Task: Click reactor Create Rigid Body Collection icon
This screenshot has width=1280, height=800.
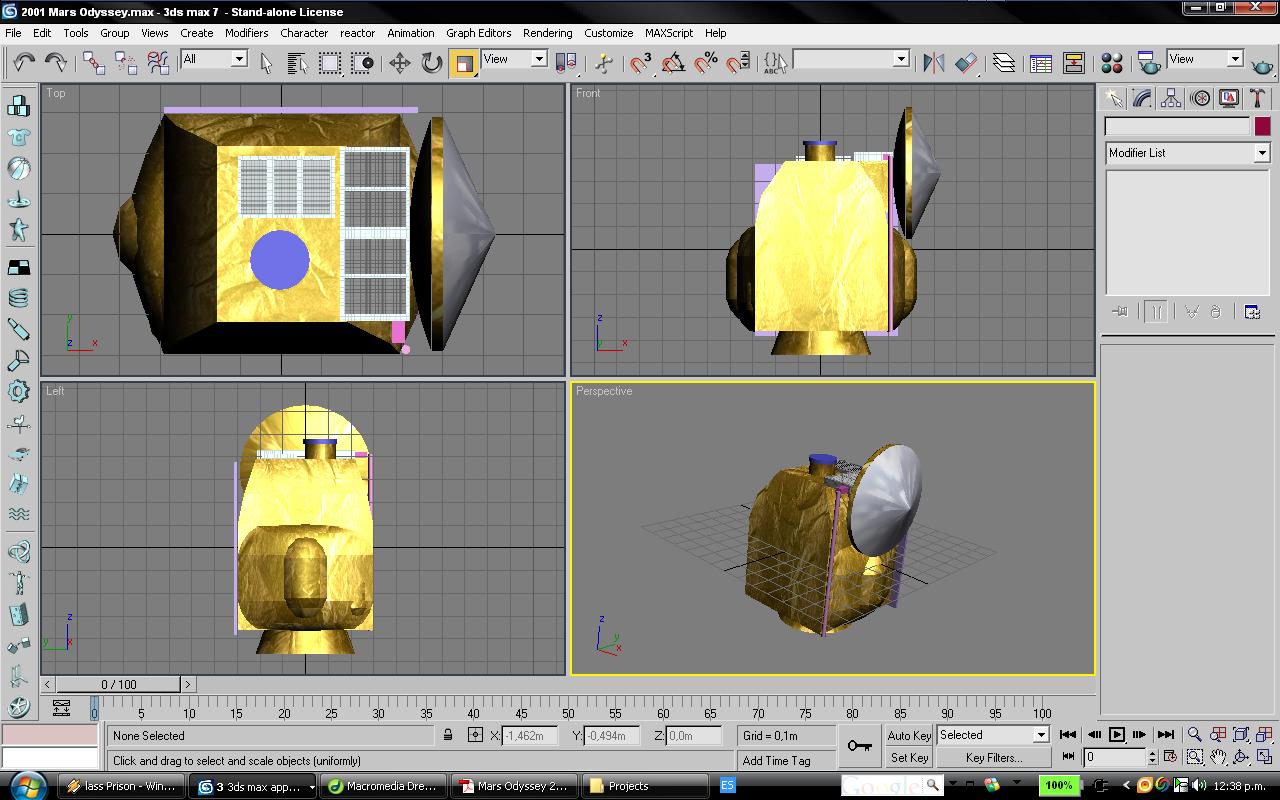Action: click(18, 107)
